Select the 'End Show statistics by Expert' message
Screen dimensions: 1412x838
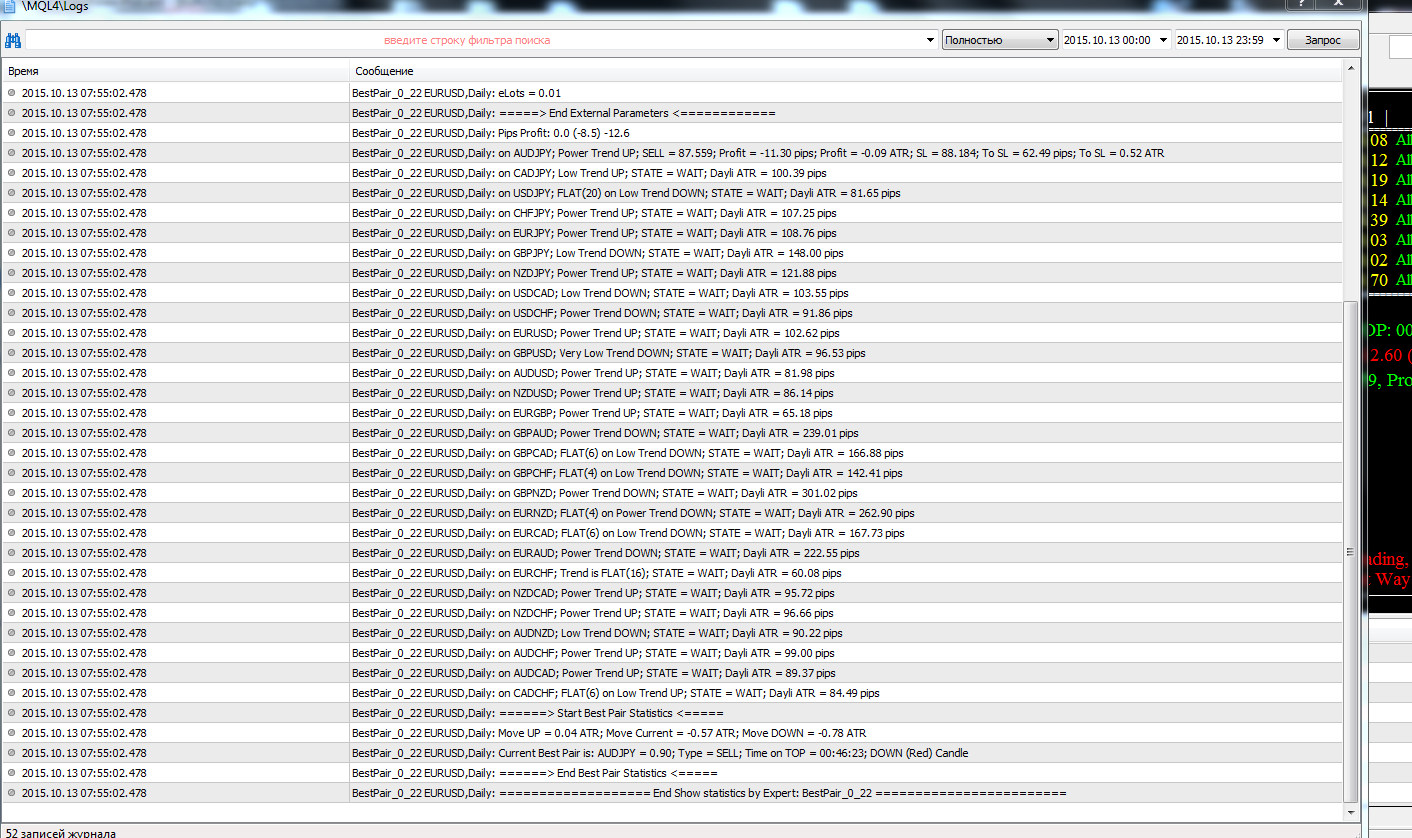click(x=672, y=793)
